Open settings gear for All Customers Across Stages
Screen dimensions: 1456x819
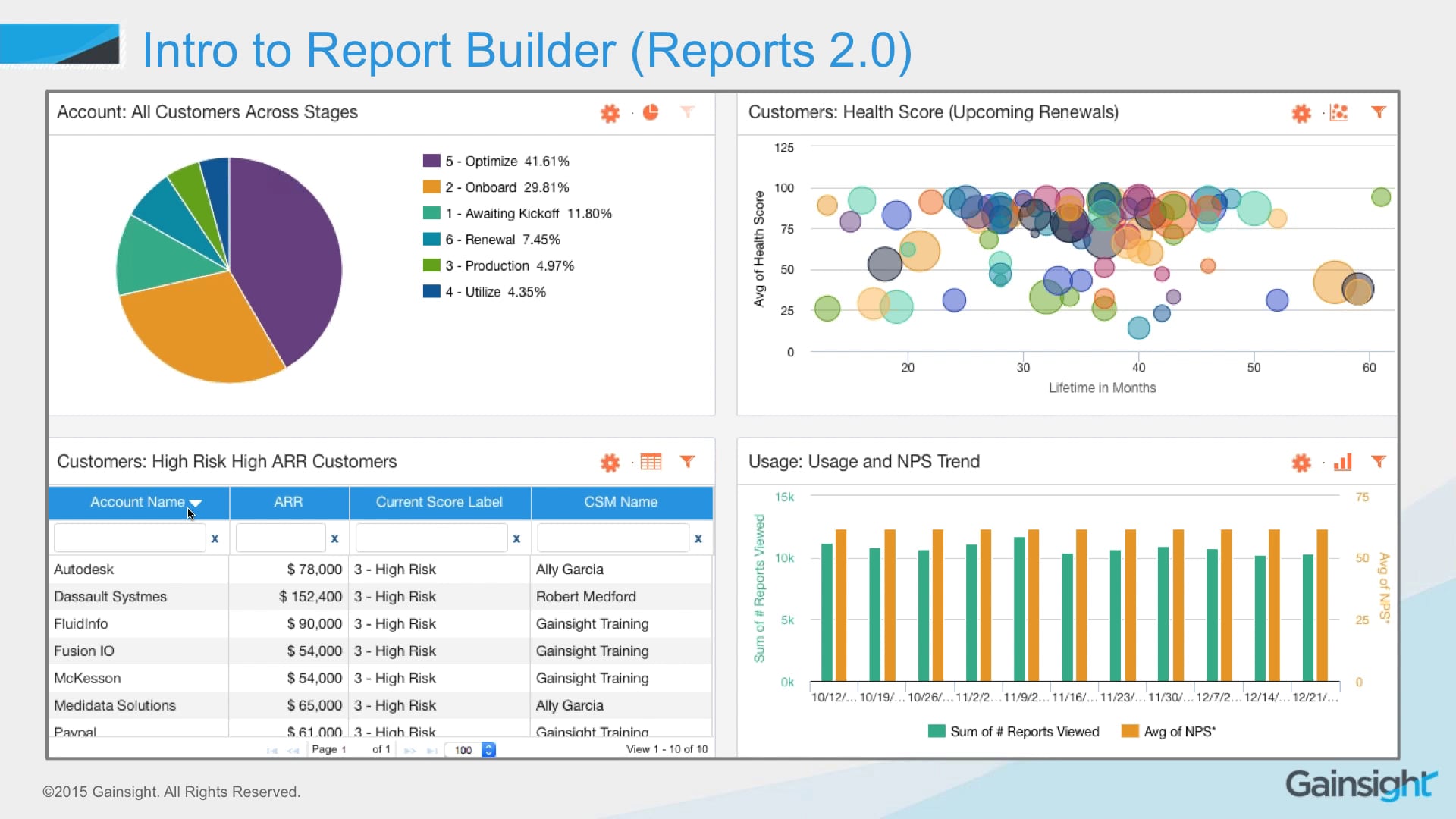[x=610, y=114]
